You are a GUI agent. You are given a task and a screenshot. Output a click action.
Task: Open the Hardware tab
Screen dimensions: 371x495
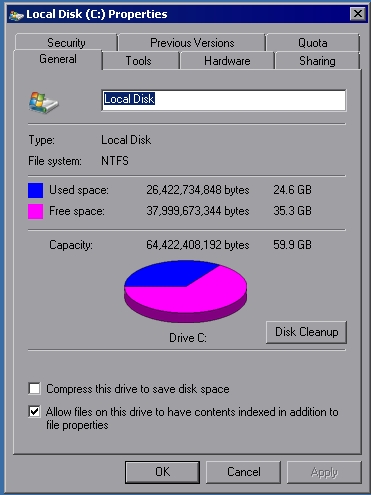(x=227, y=61)
